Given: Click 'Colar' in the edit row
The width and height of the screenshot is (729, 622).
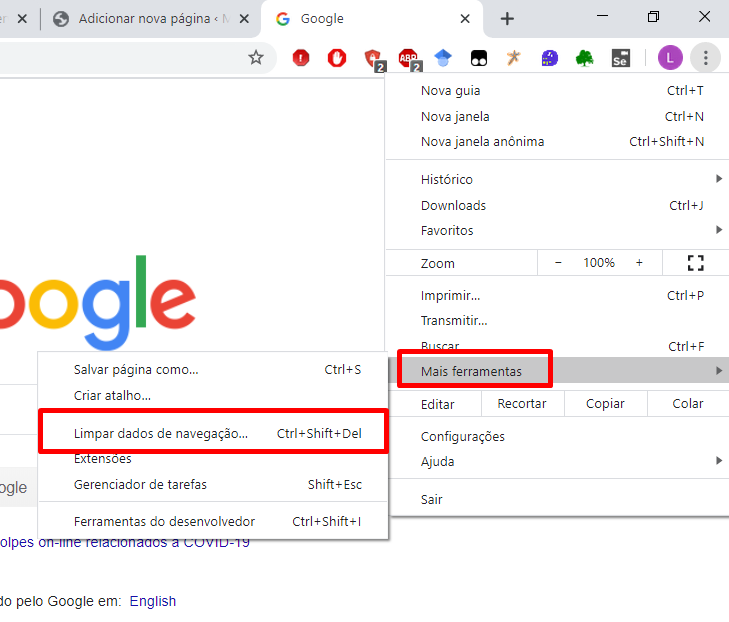Looking at the screenshot, I should [x=688, y=404].
